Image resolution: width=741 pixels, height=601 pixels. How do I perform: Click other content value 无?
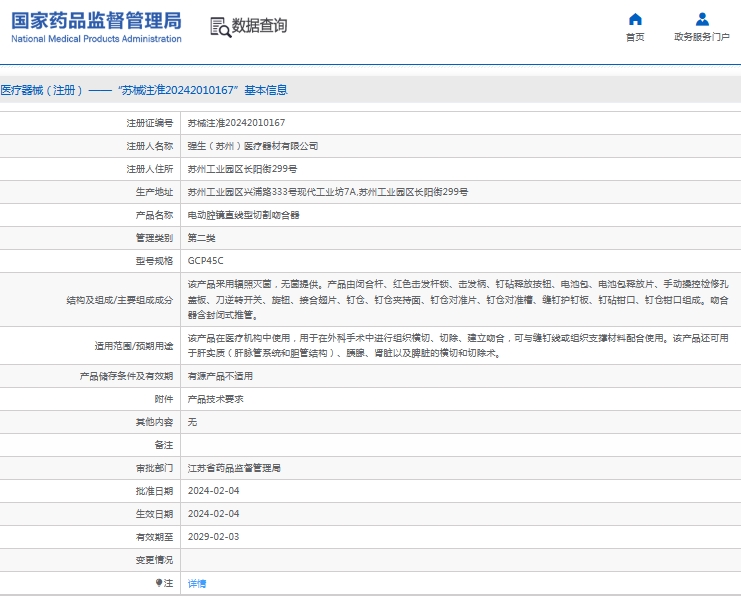[x=192, y=422]
